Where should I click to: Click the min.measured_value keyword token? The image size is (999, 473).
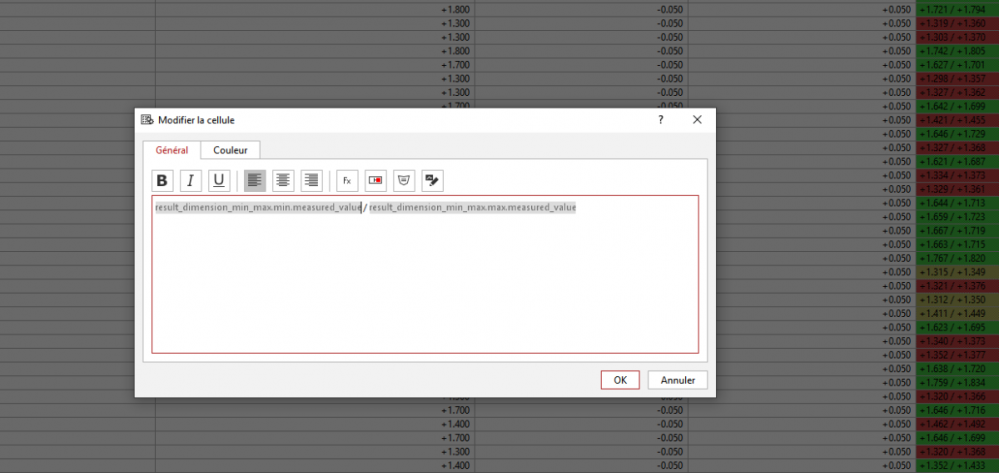pos(258,208)
